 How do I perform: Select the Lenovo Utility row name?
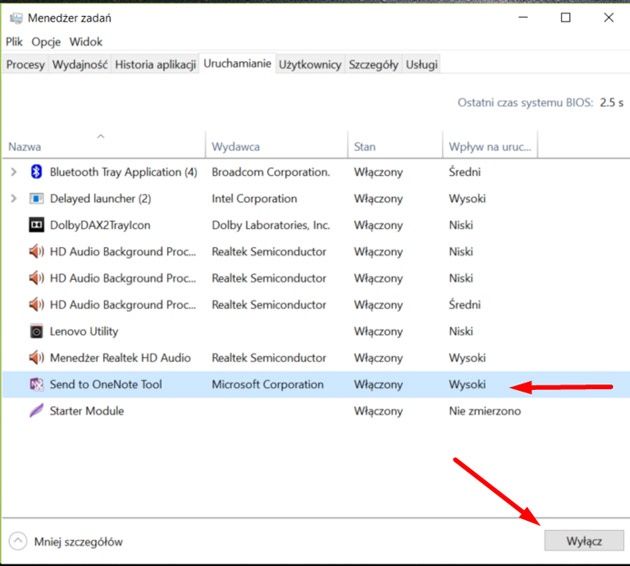click(x=84, y=331)
